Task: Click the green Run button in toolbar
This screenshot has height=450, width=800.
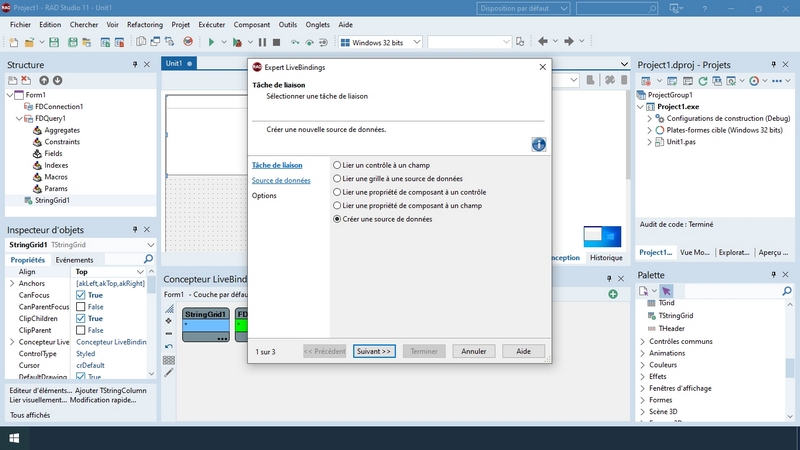Action: 211,42
